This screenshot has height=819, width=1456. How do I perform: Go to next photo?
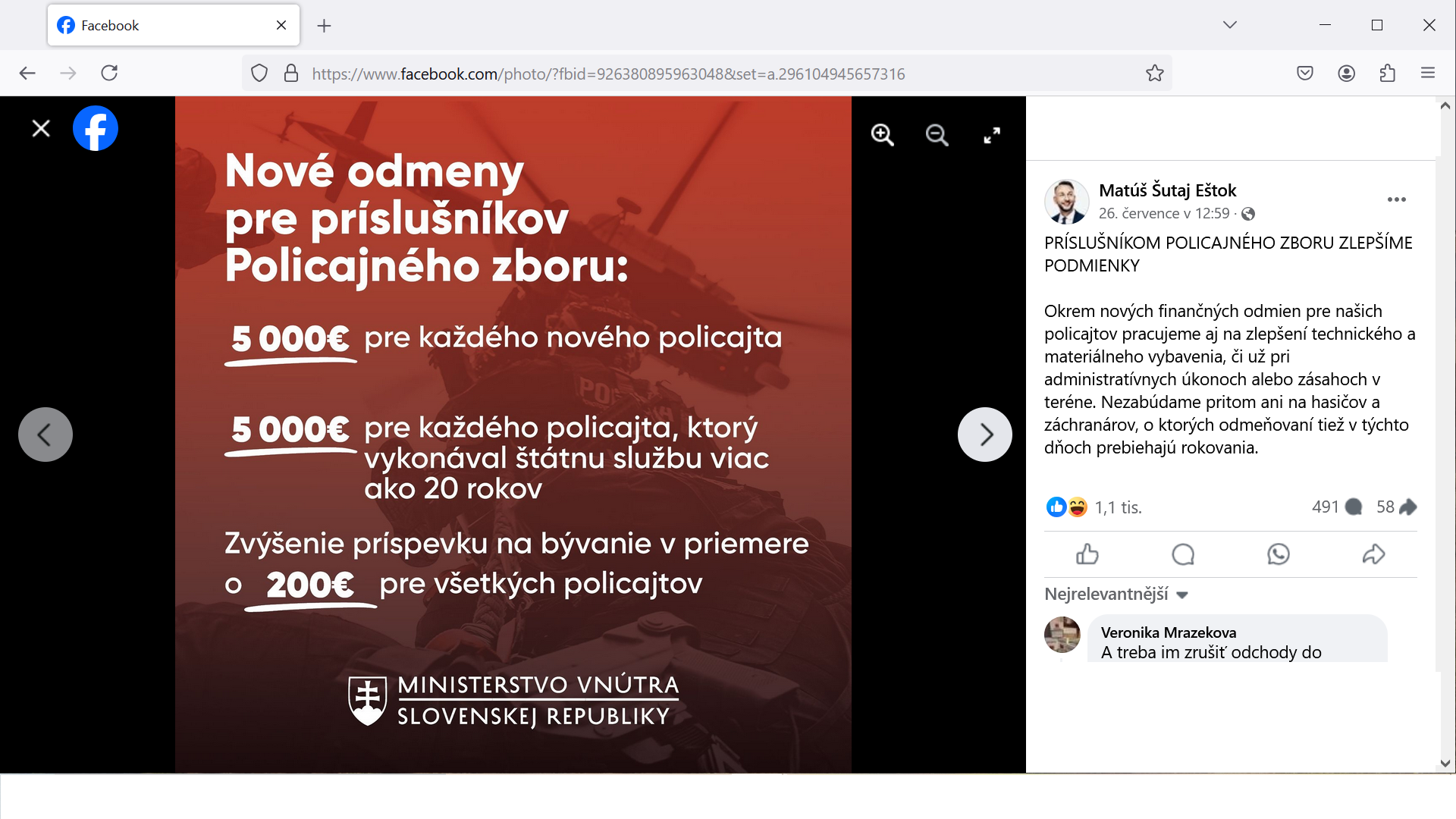[x=984, y=435]
